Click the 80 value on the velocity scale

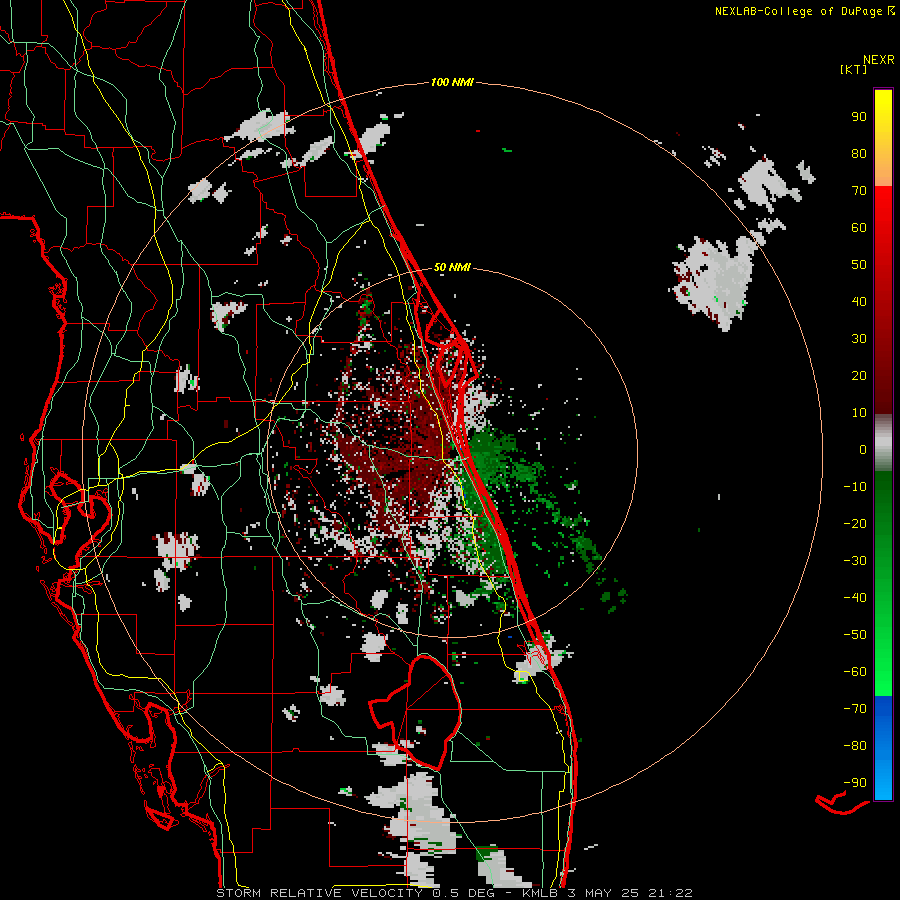859,153
